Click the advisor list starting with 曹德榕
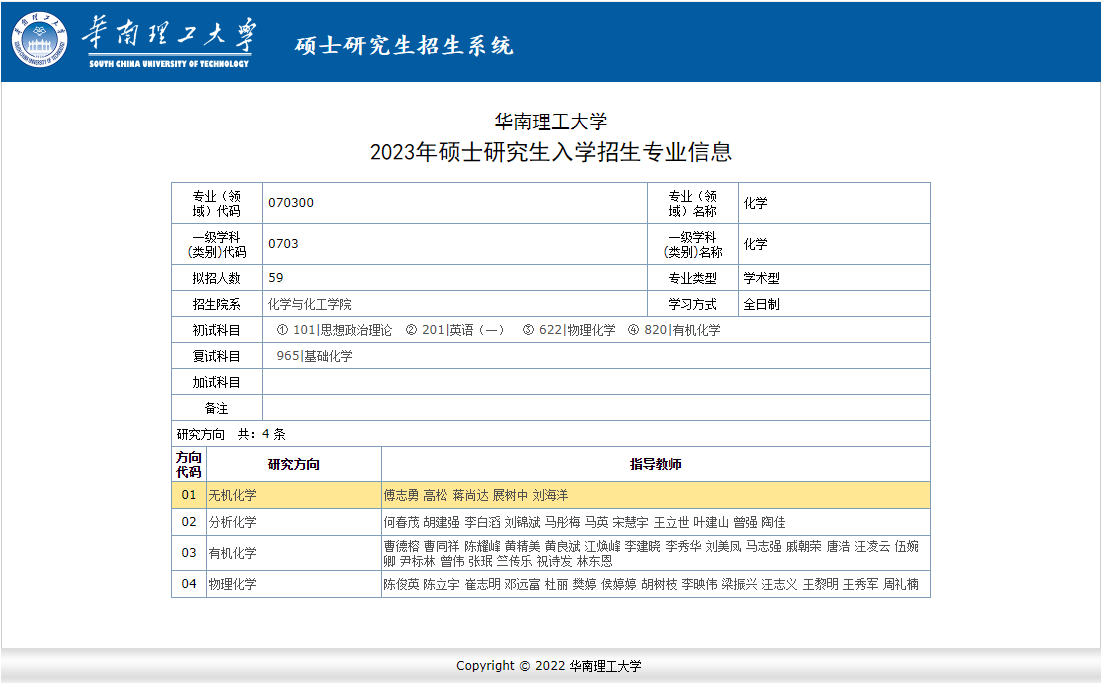Image resolution: width=1103 pixels, height=683 pixels. point(651,554)
